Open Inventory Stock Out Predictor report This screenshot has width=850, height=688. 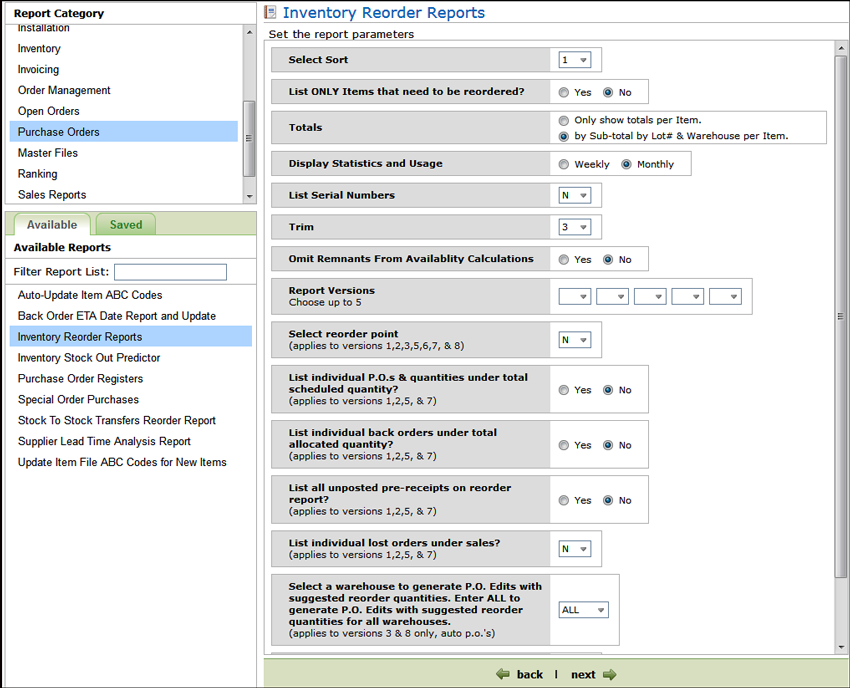[89, 358]
